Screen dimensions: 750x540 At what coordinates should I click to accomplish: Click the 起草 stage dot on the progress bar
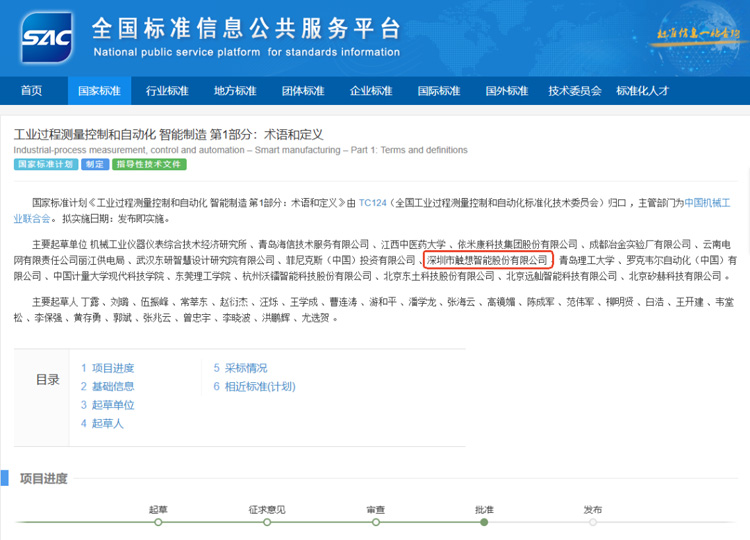pyautogui.click(x=158, y=521)
